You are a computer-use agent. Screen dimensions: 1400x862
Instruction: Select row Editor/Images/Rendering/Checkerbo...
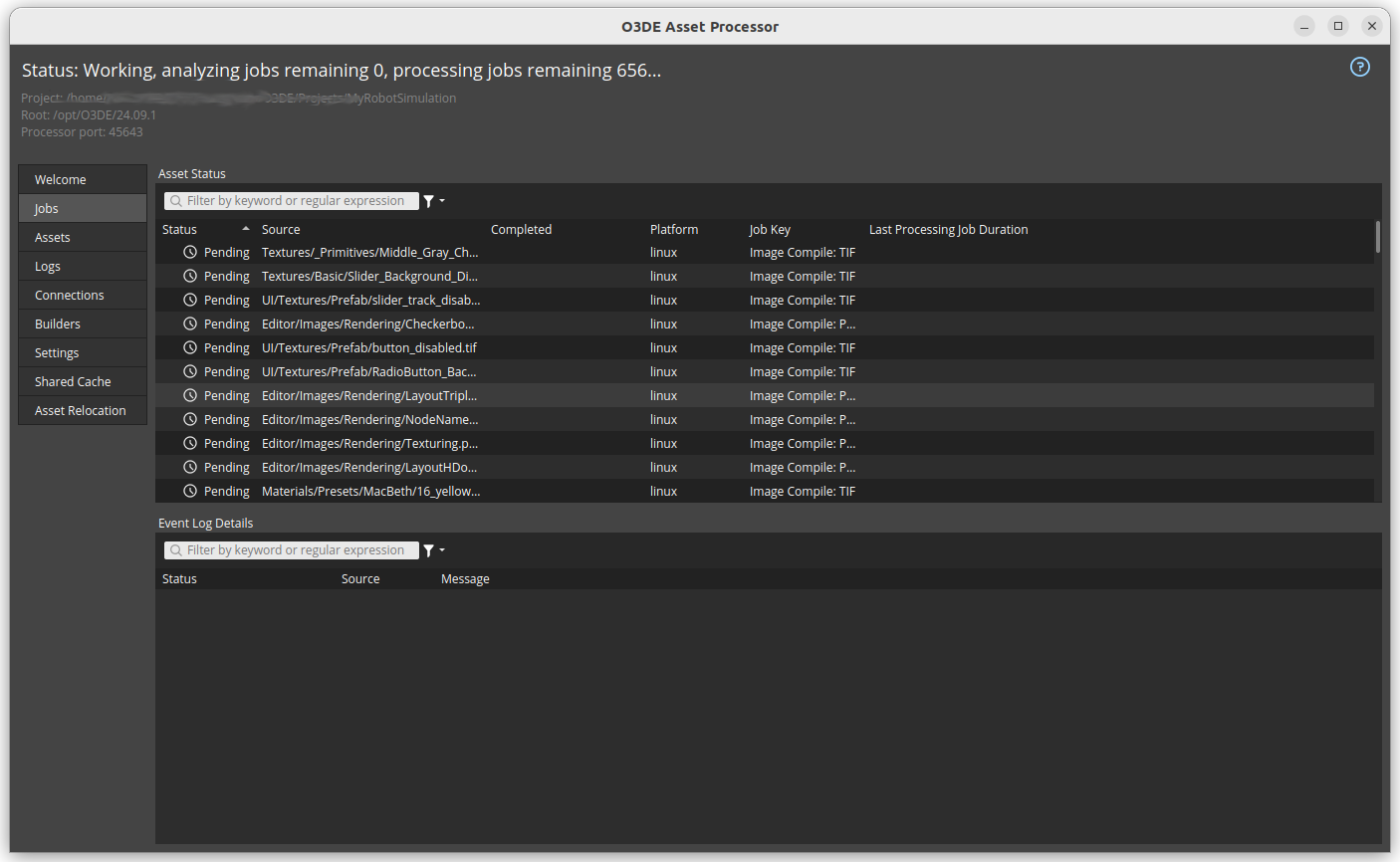point(765,324)
